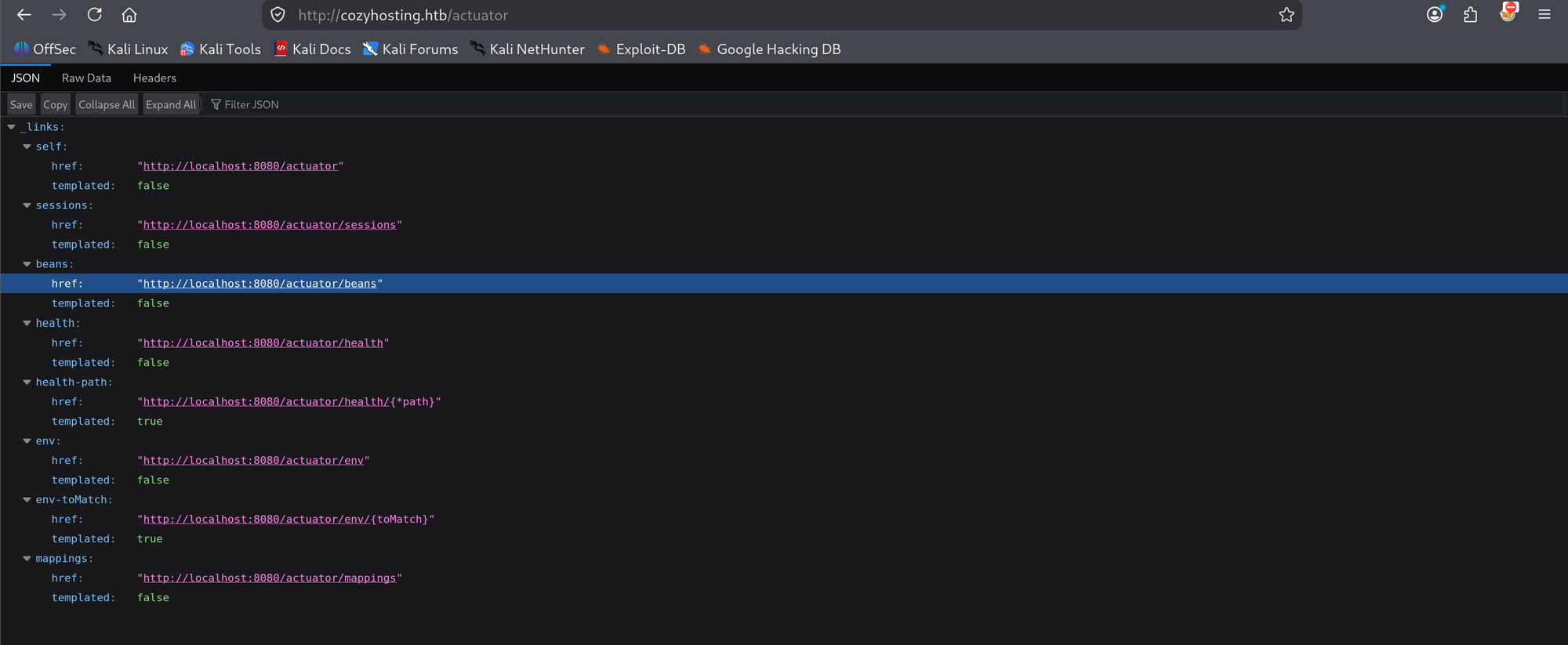
Task: Open the actuator/sessions href link
Action: point(270,225)
